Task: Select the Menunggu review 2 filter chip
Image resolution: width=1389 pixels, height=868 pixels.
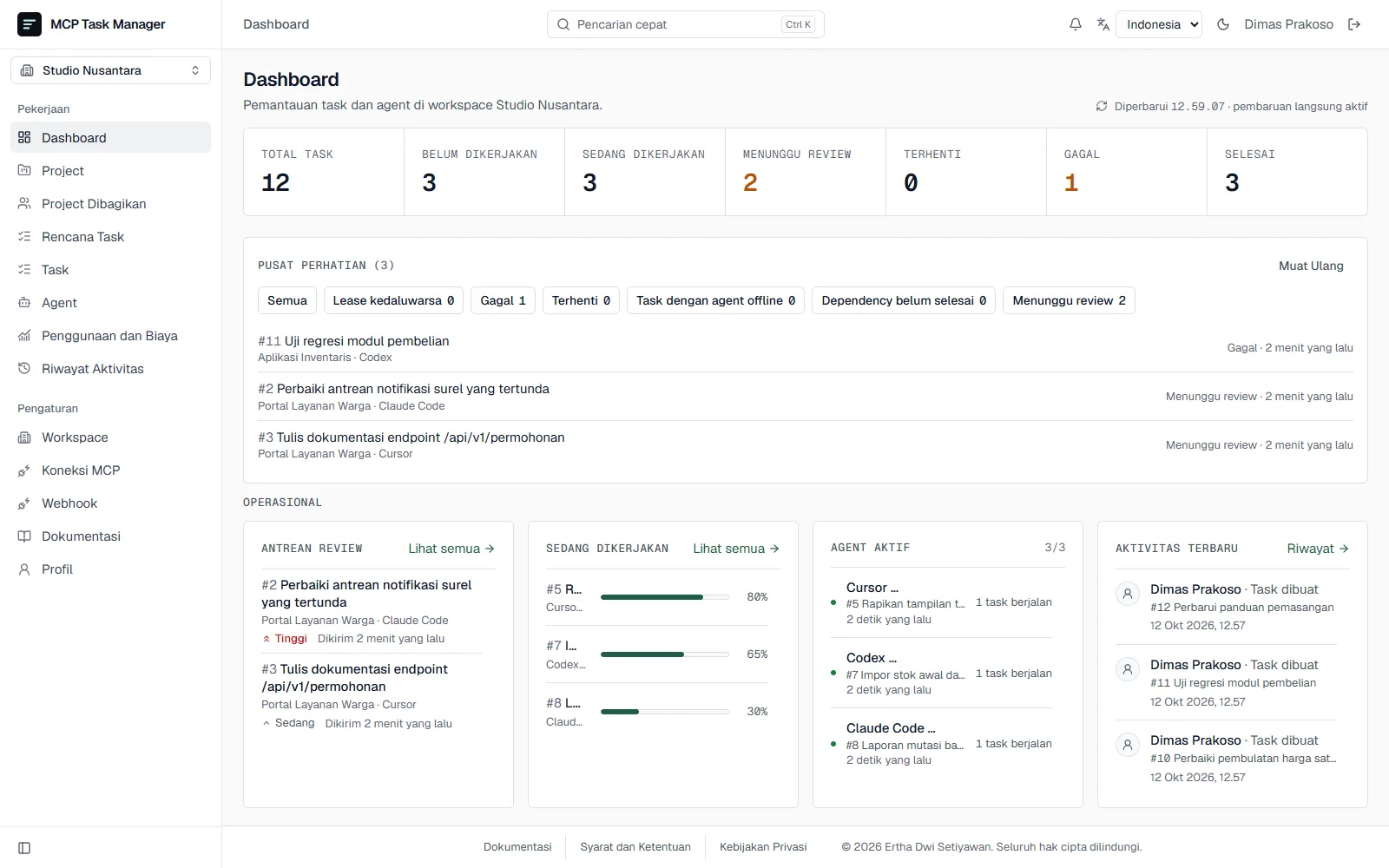Action: (1070, 300)
